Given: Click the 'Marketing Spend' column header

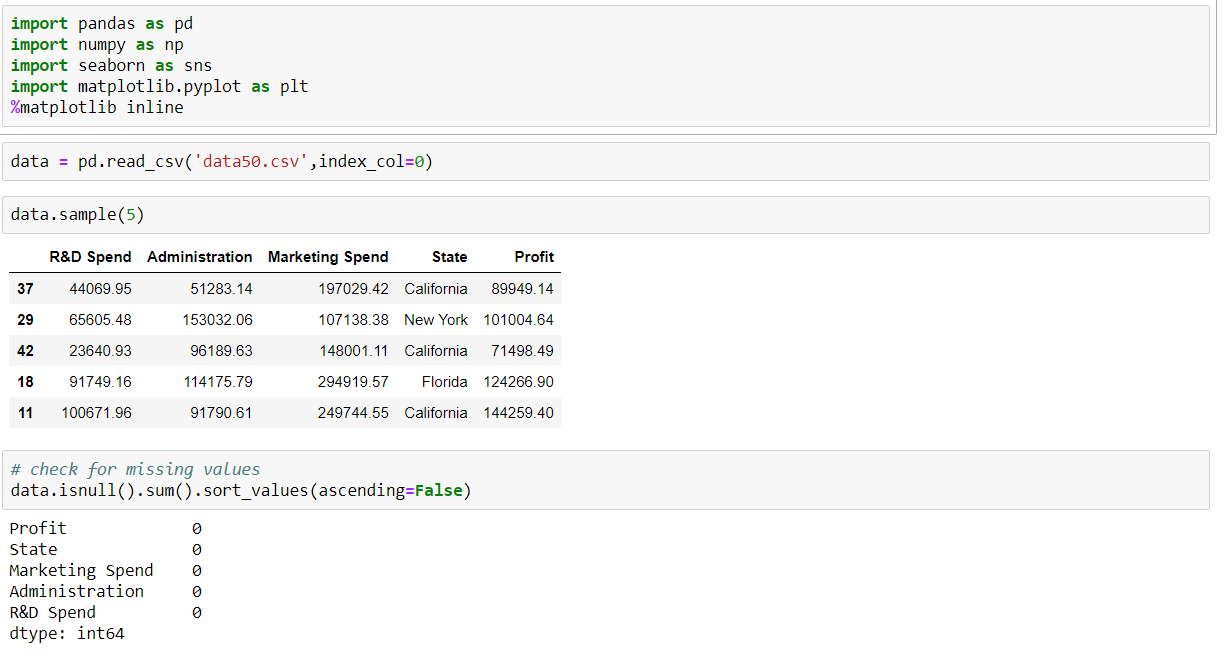Looking at the screenshot, I should 328,257.
